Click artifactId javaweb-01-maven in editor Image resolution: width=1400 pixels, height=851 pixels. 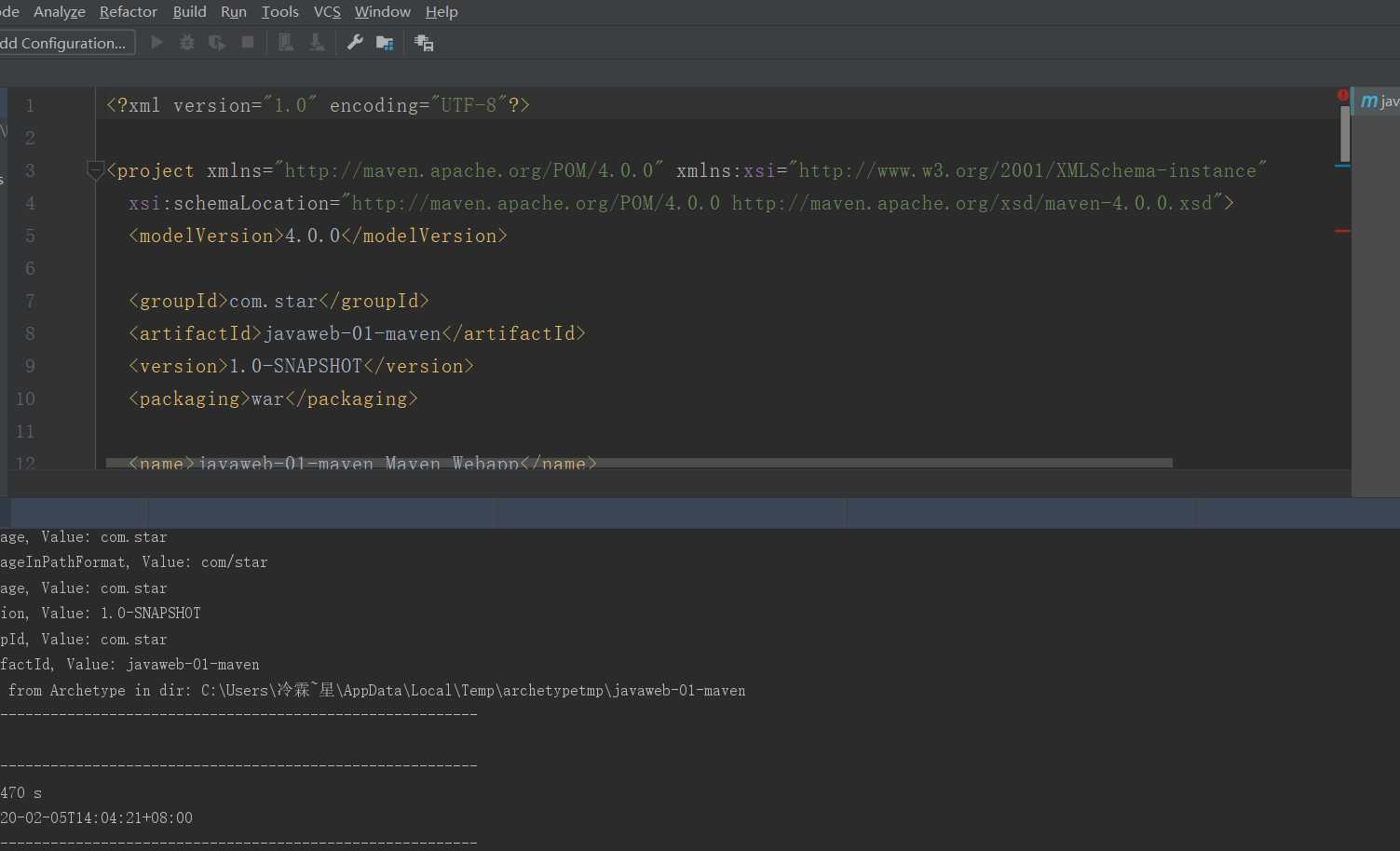point(352,333)
